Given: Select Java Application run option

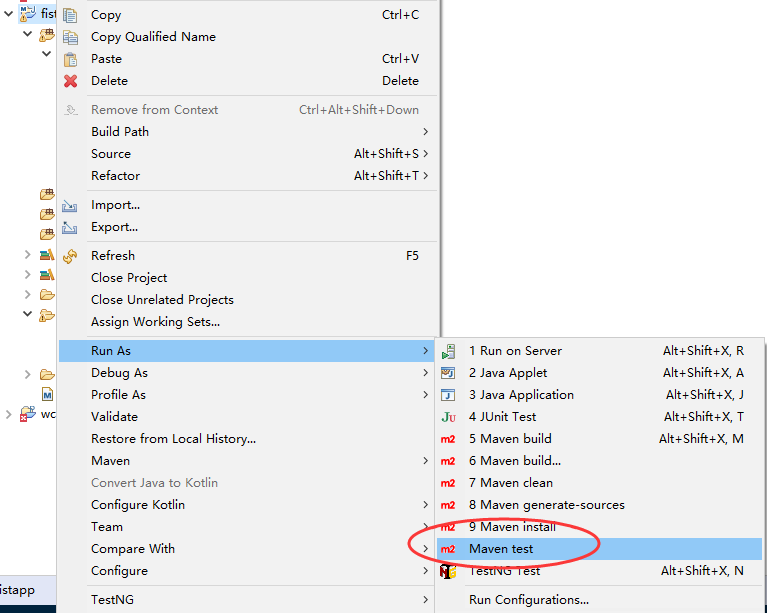Looking at the screenshot, I should point(521,395).
